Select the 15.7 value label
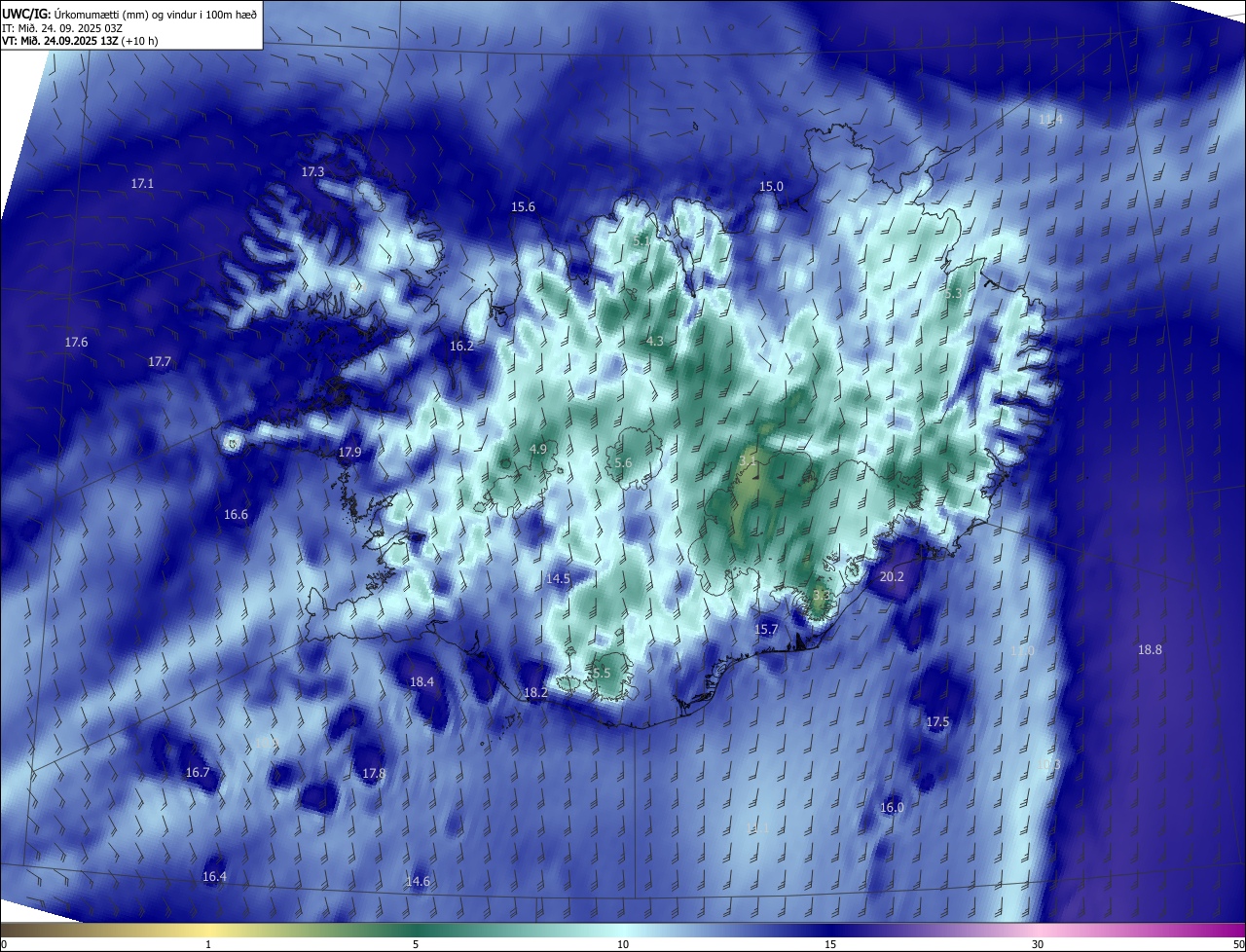Screen dimensions: 1246x952 pos(766,630)
